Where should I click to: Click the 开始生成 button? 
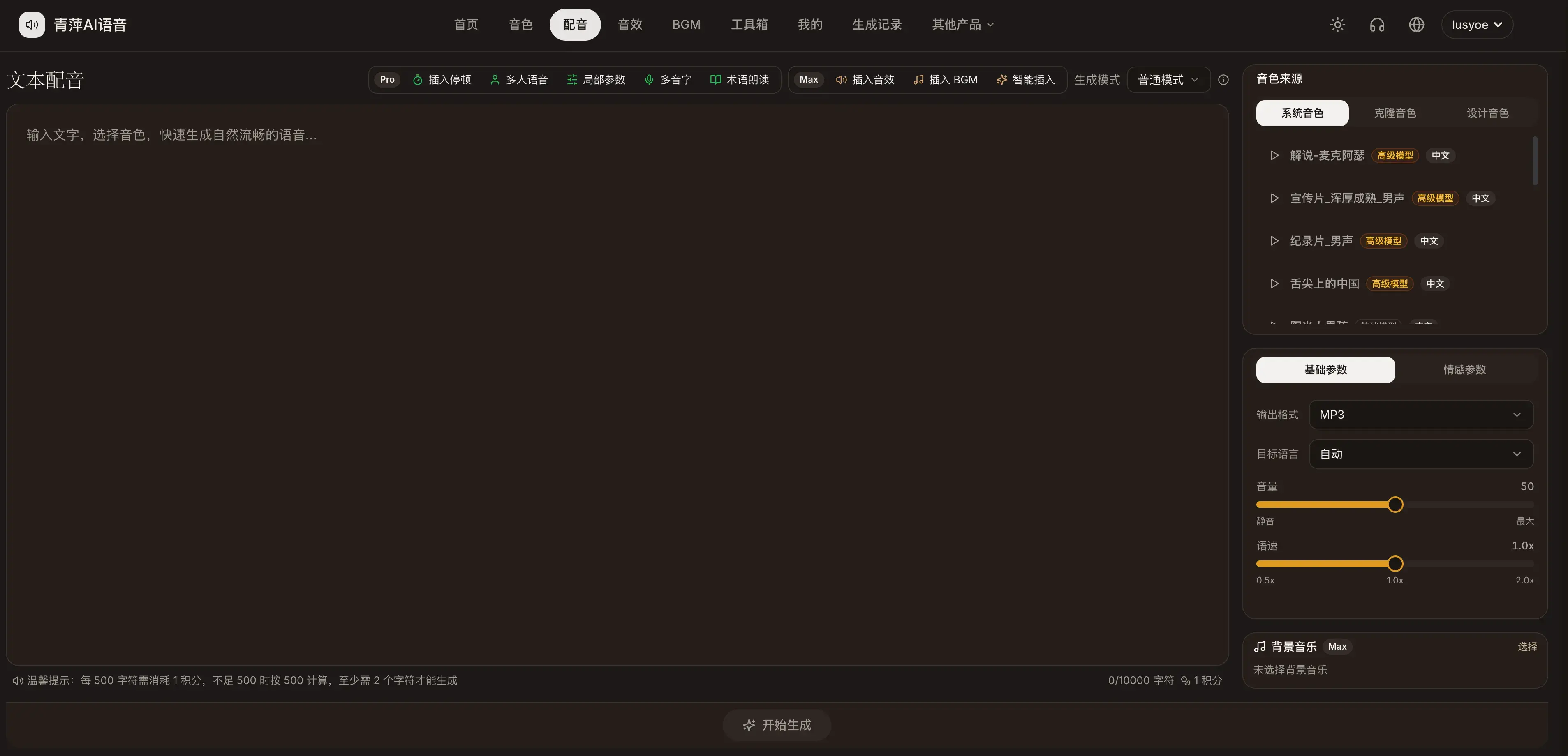tap(777, 725)
